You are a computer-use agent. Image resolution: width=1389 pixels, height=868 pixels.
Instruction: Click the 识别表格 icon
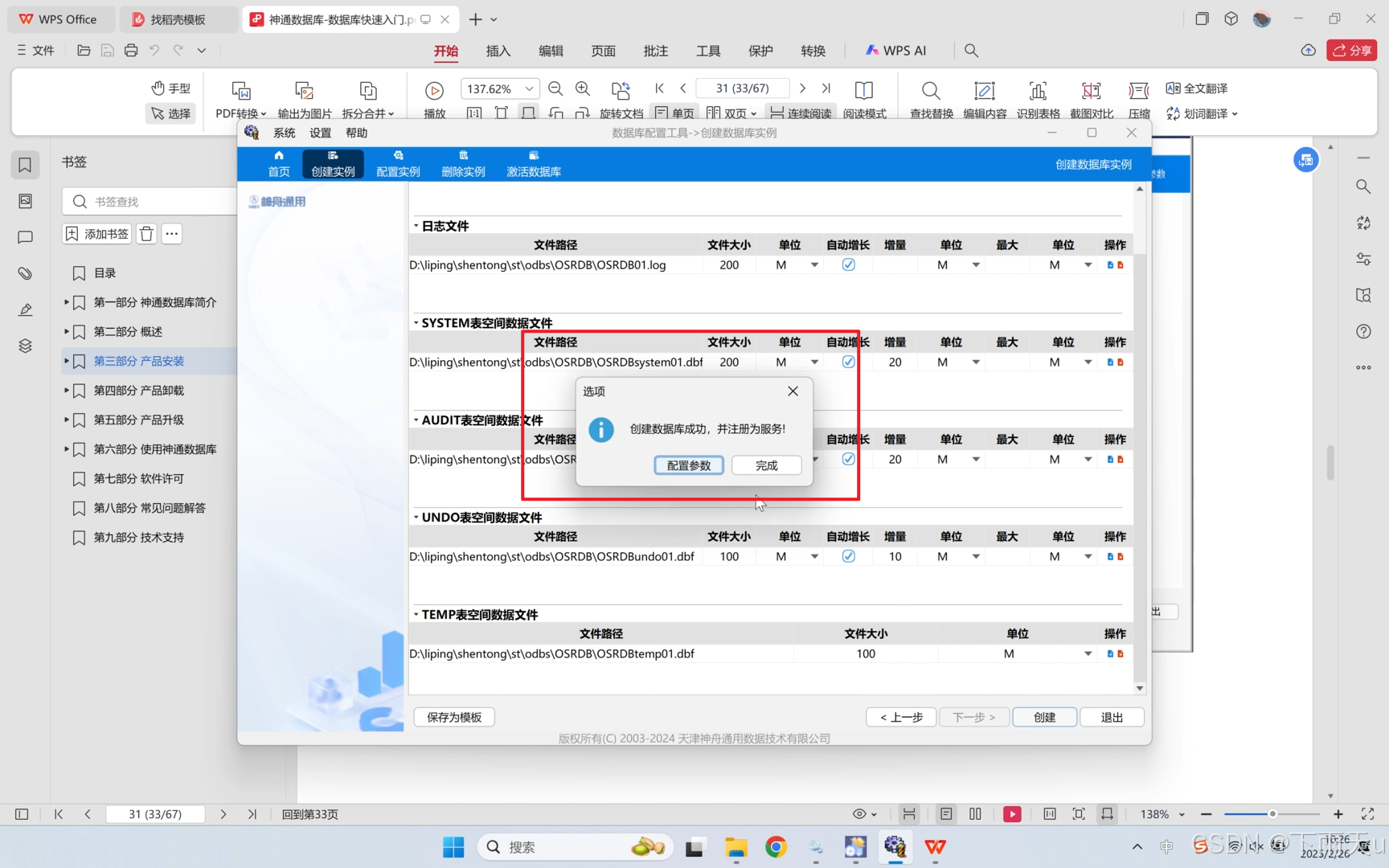point(1038,91)
